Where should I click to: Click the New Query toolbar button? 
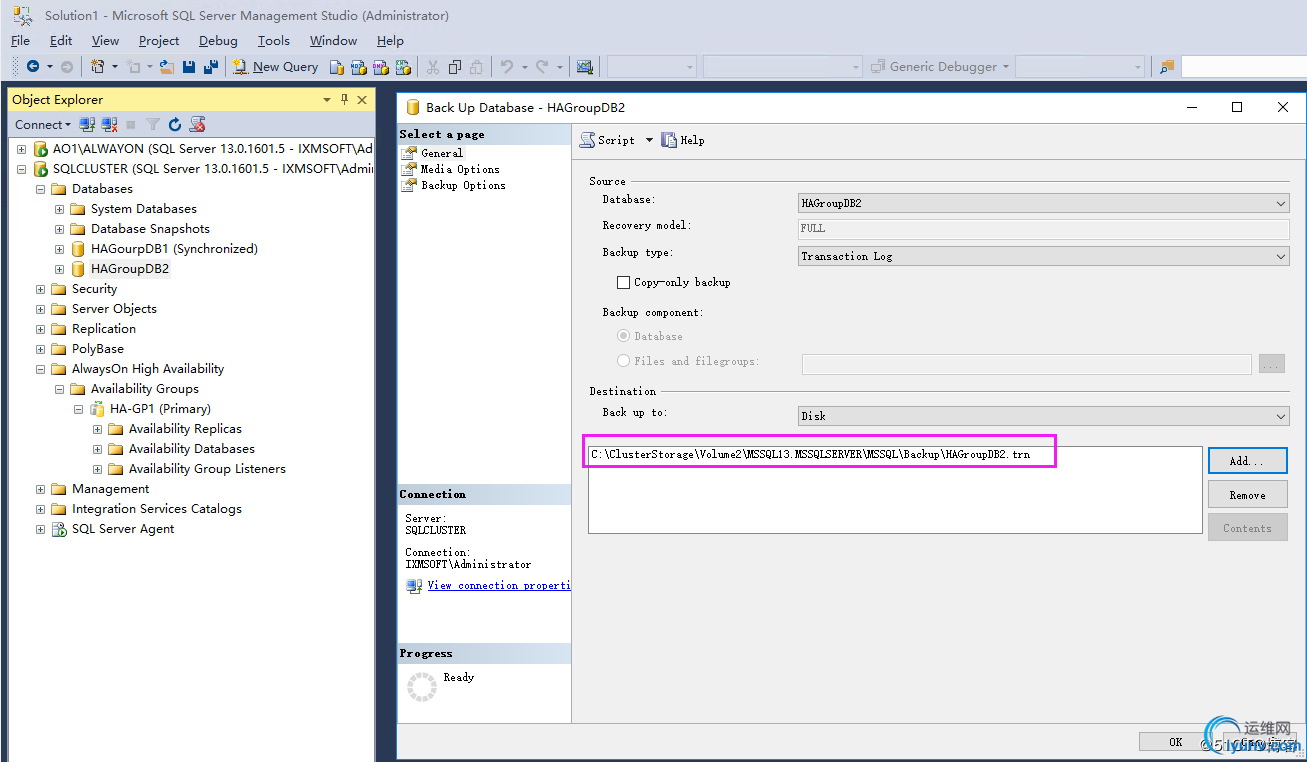point(275,67)
